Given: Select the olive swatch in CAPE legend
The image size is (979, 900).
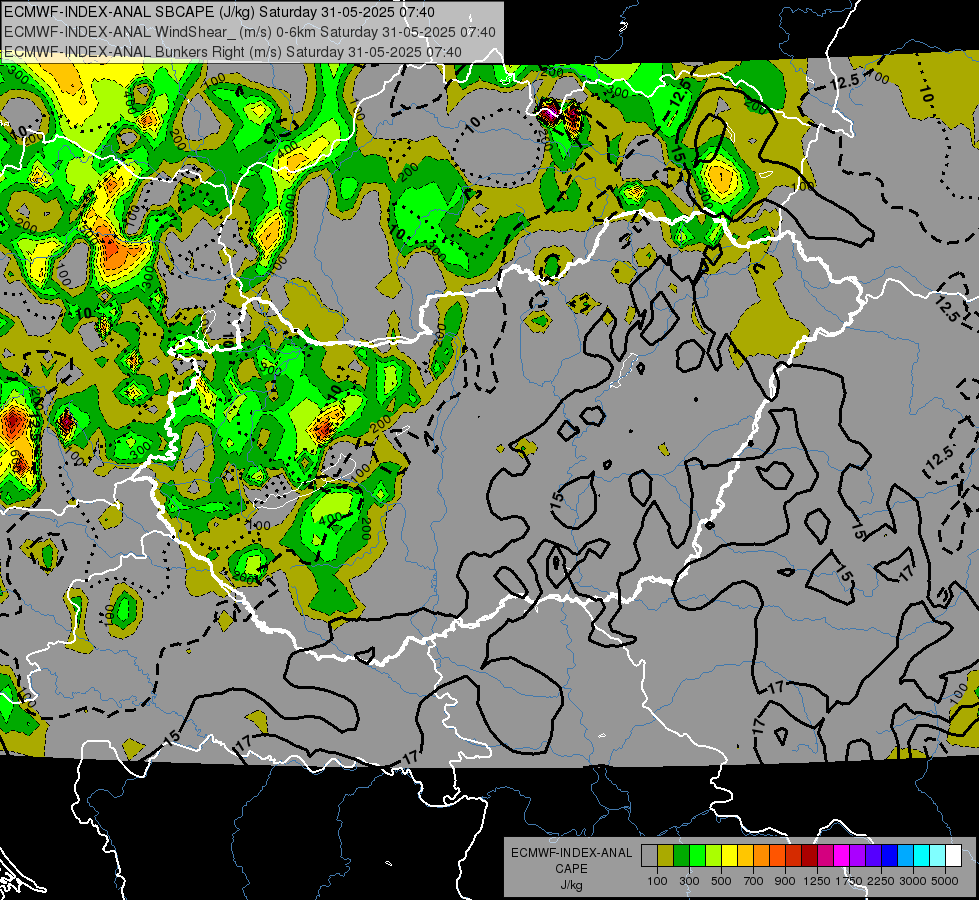Looking at the screenshot, I should 666,855.
